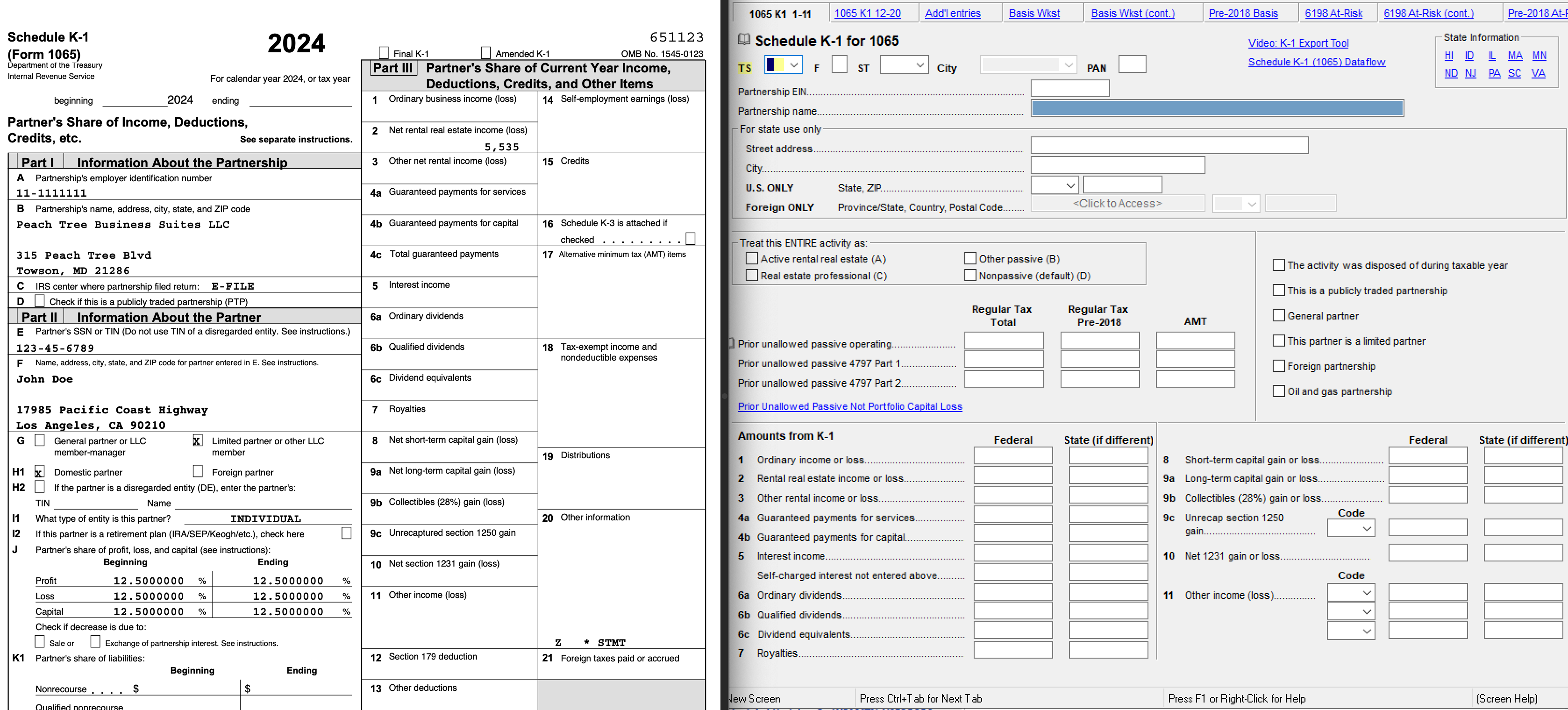Open Video: K-1 Export Tool link
Image resolution: width=1568 pixels, height=710 pixels.
(x=1298, y=43)
